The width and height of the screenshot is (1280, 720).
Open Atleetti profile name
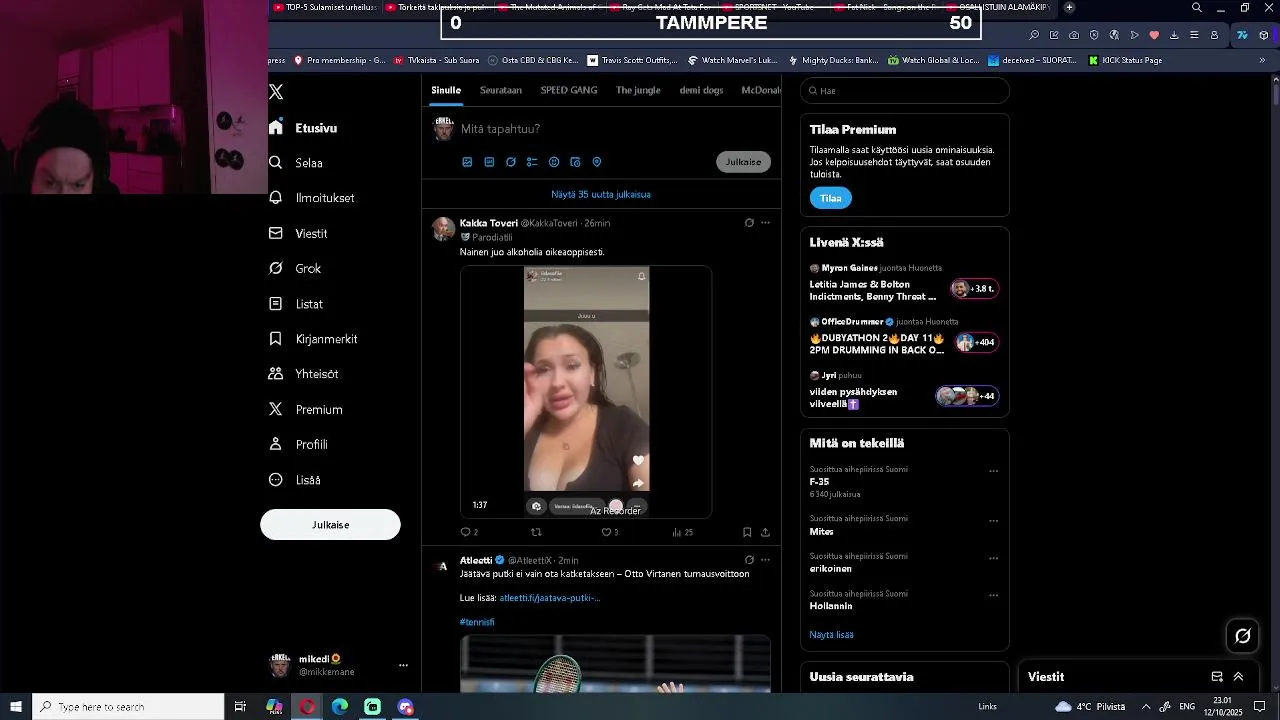tap(476, 560)
